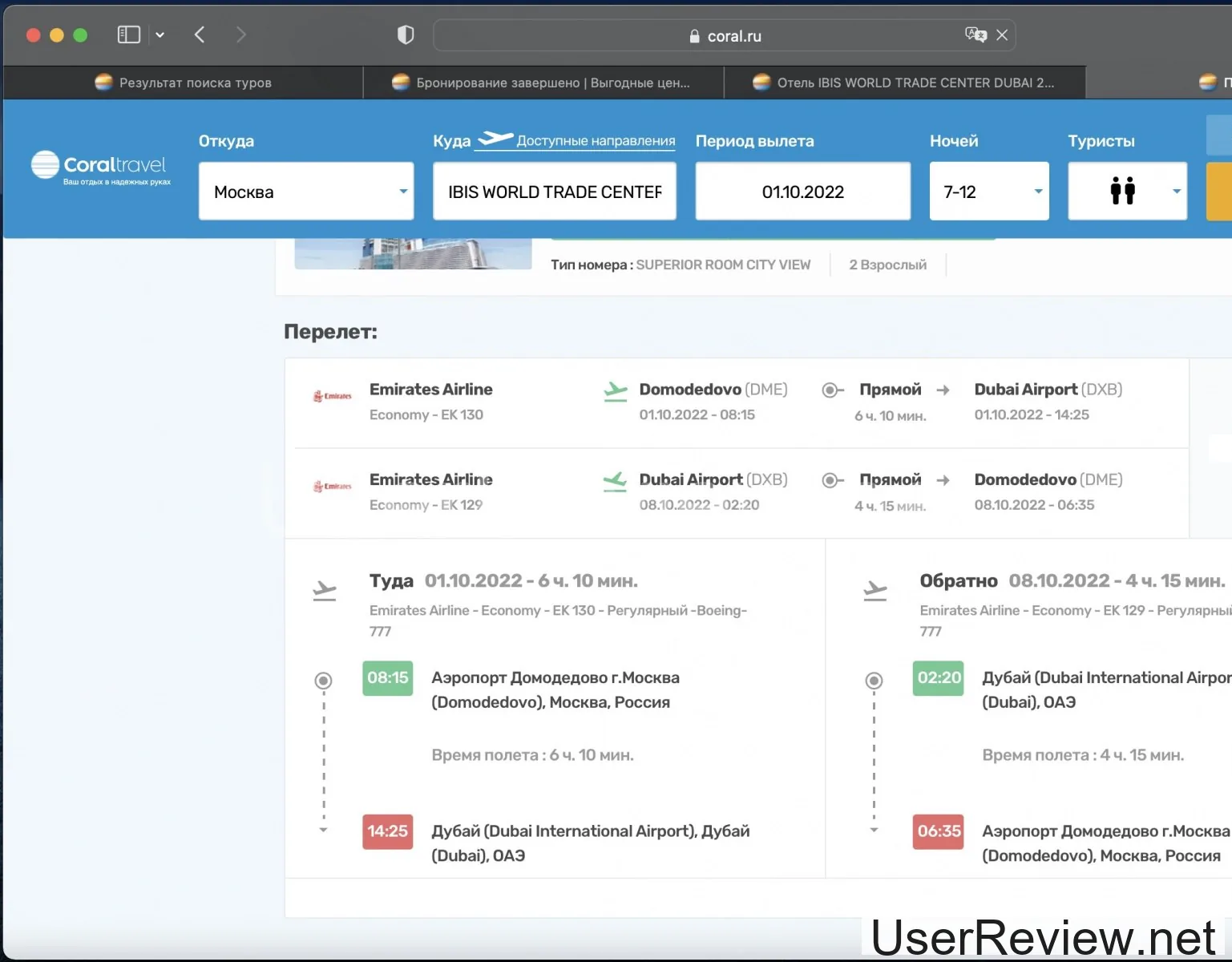Click the green departure plane icon by Domodedovo
The image size is (1232, 962).
click(615, 391)
